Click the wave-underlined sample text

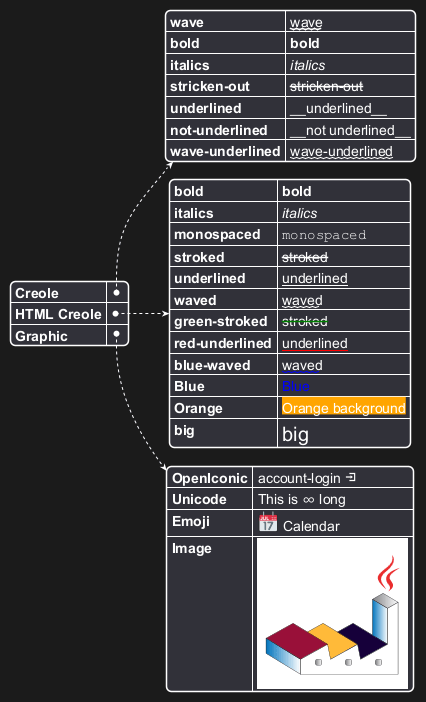click(341, 151)
